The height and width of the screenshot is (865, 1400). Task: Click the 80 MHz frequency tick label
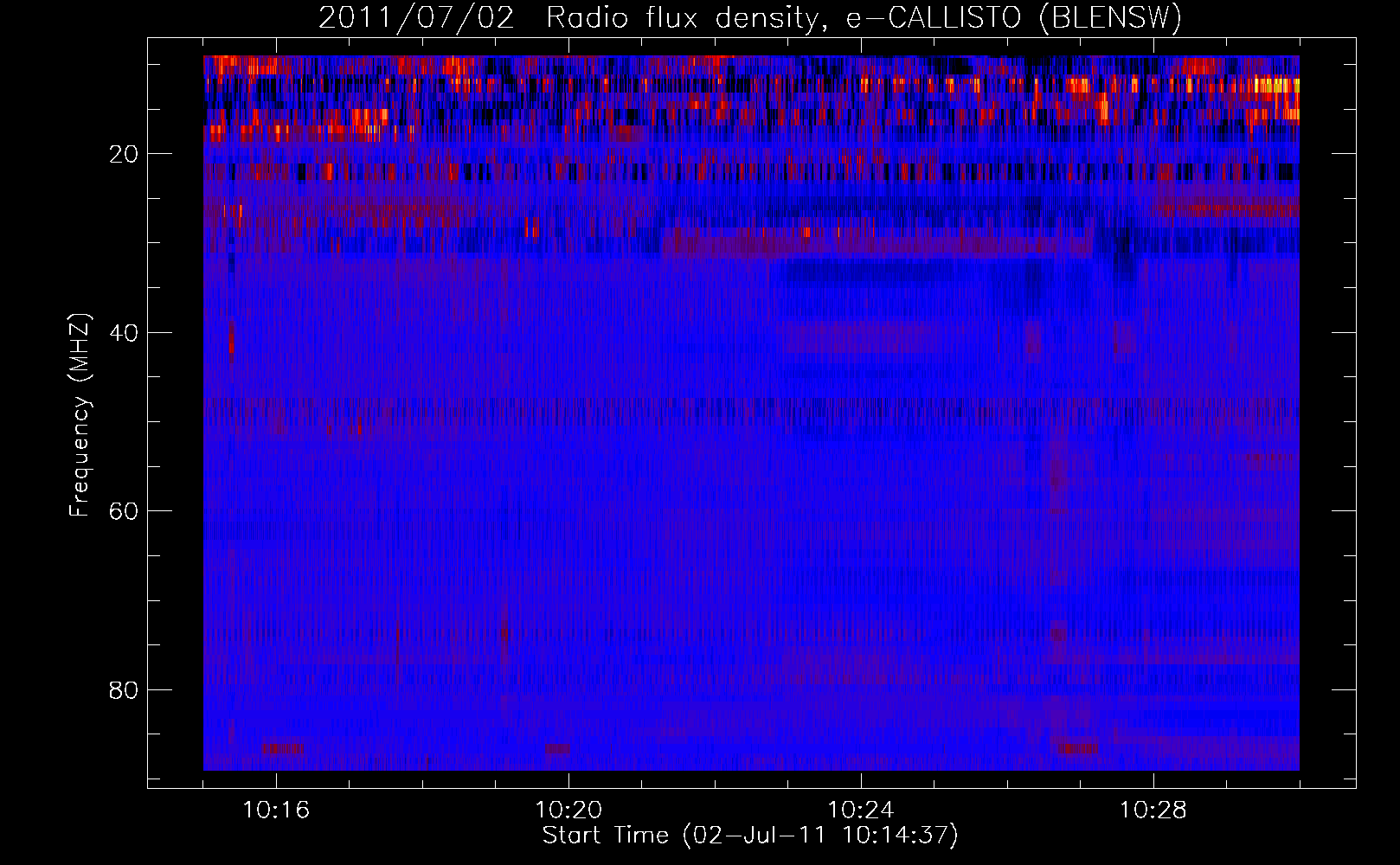124,690
